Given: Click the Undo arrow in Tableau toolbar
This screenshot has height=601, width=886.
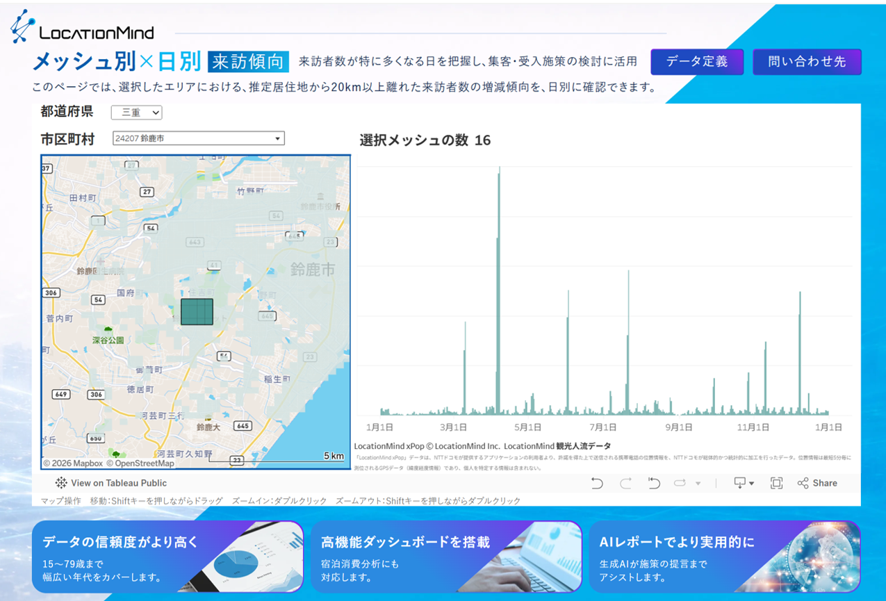Looking at the screenshot, I should pyautogui.click(x=597, y=483).
